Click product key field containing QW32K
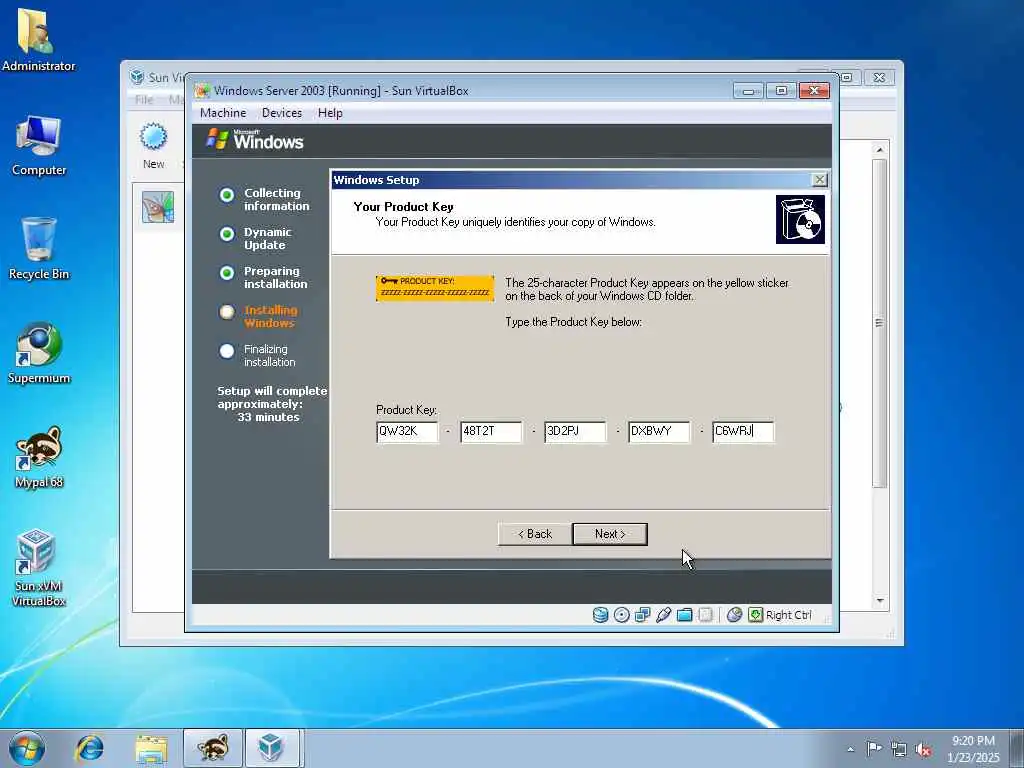The width and height of the screenshot is (1024, 768). click(x=407, y=431)
